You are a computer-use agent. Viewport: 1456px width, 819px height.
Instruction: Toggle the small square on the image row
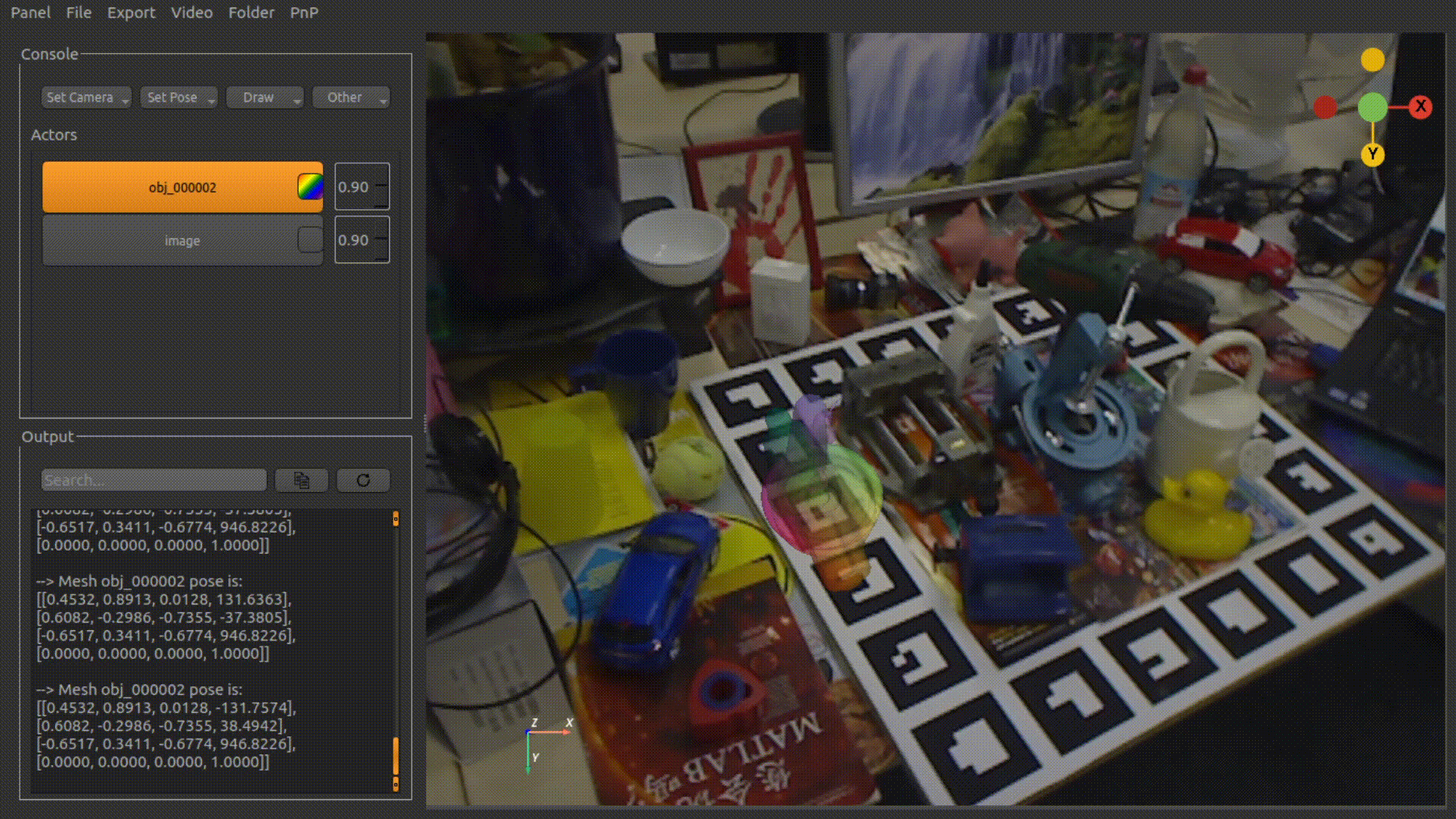coord(310,240)
